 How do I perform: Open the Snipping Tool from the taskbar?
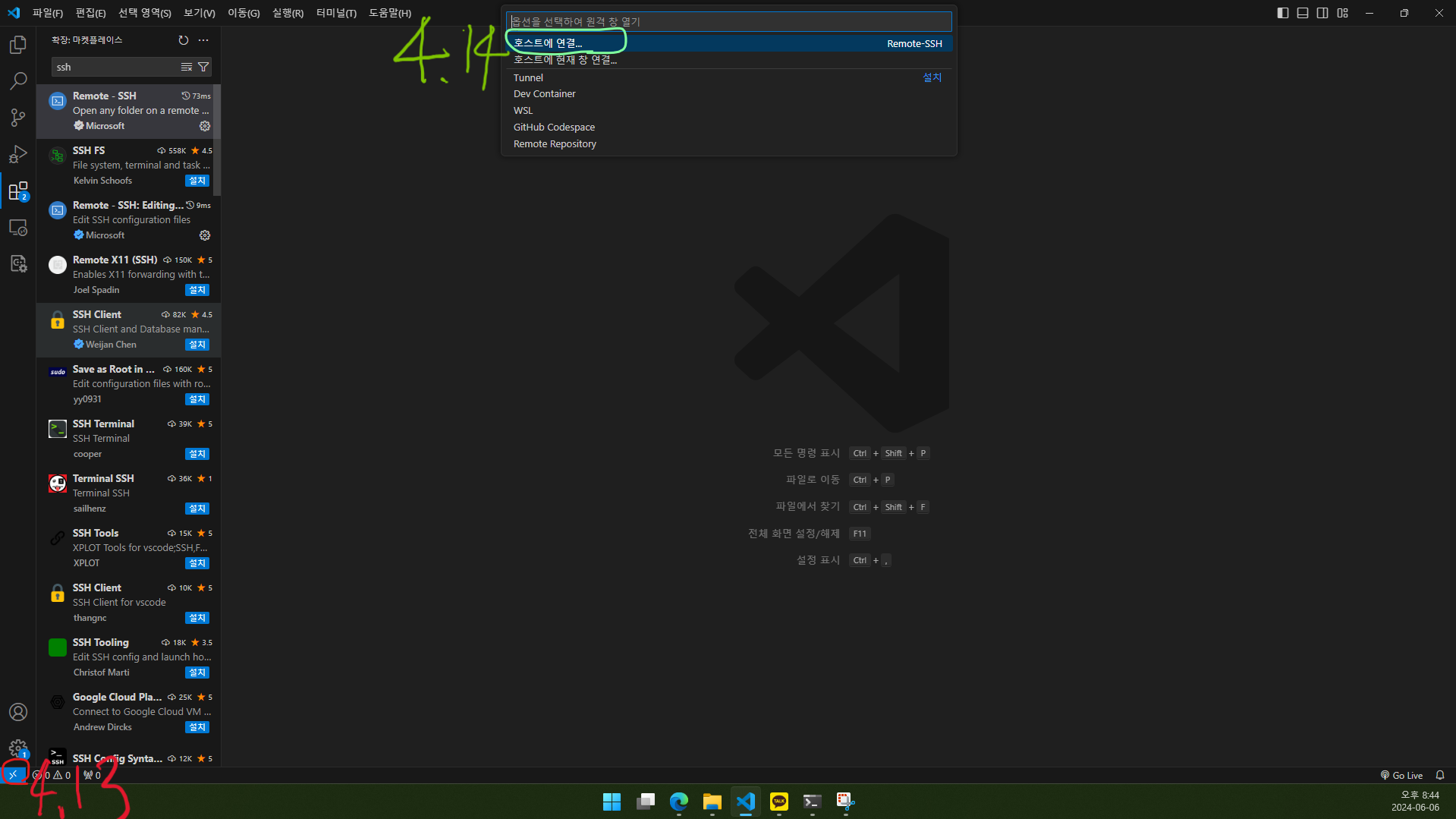point(846,802)
